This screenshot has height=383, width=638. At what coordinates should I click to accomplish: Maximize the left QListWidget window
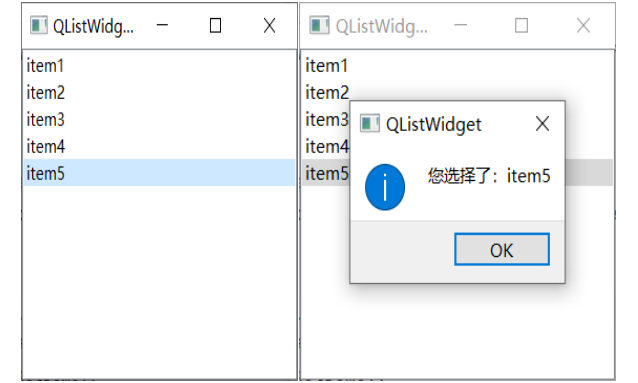(x=215, y=25)
